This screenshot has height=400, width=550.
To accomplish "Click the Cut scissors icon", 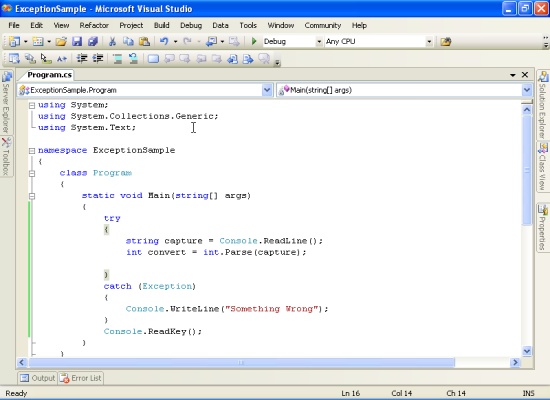I will click(112, 41).
